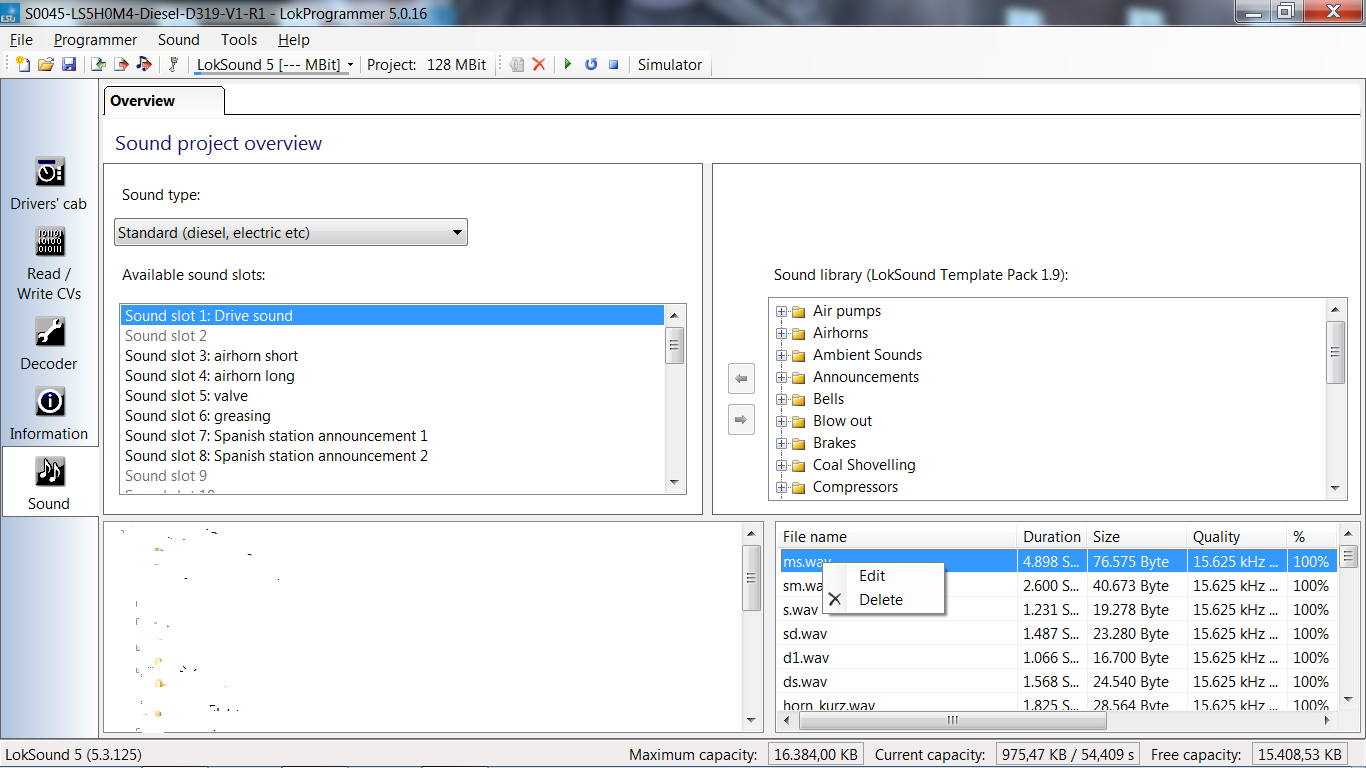Click the grayed document icon in toolbar
Screen dimensions: 1366x768
click(517, 64)
